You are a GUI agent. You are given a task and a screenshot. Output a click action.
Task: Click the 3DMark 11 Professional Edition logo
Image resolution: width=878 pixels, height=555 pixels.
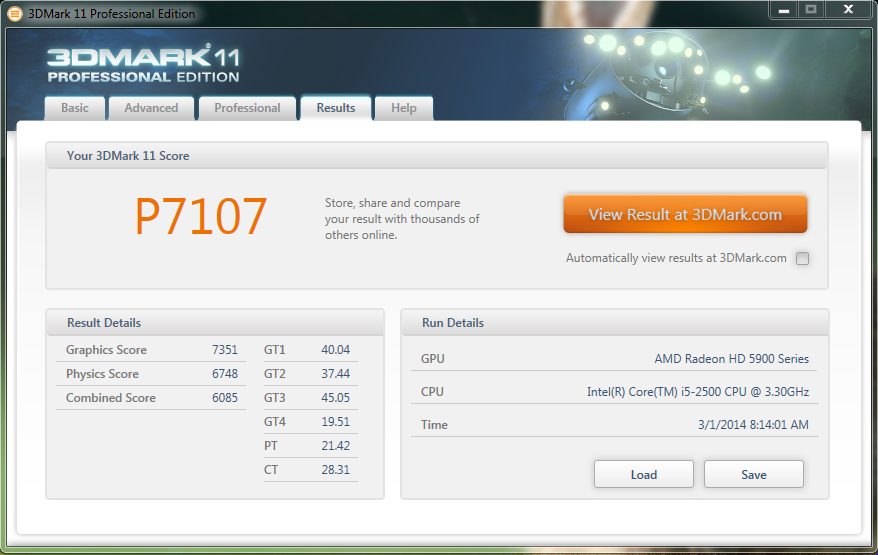(x=143, y=65)
